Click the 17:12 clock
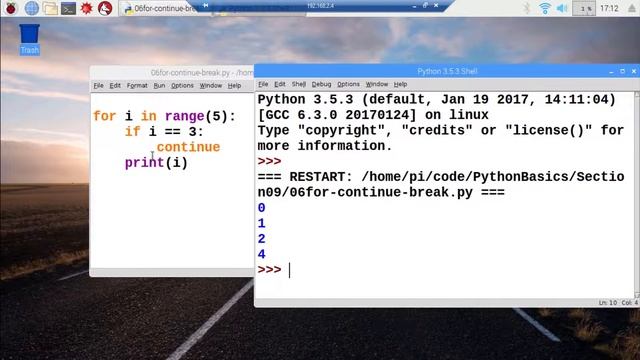 pyautogui.click(x=609, y=8)
